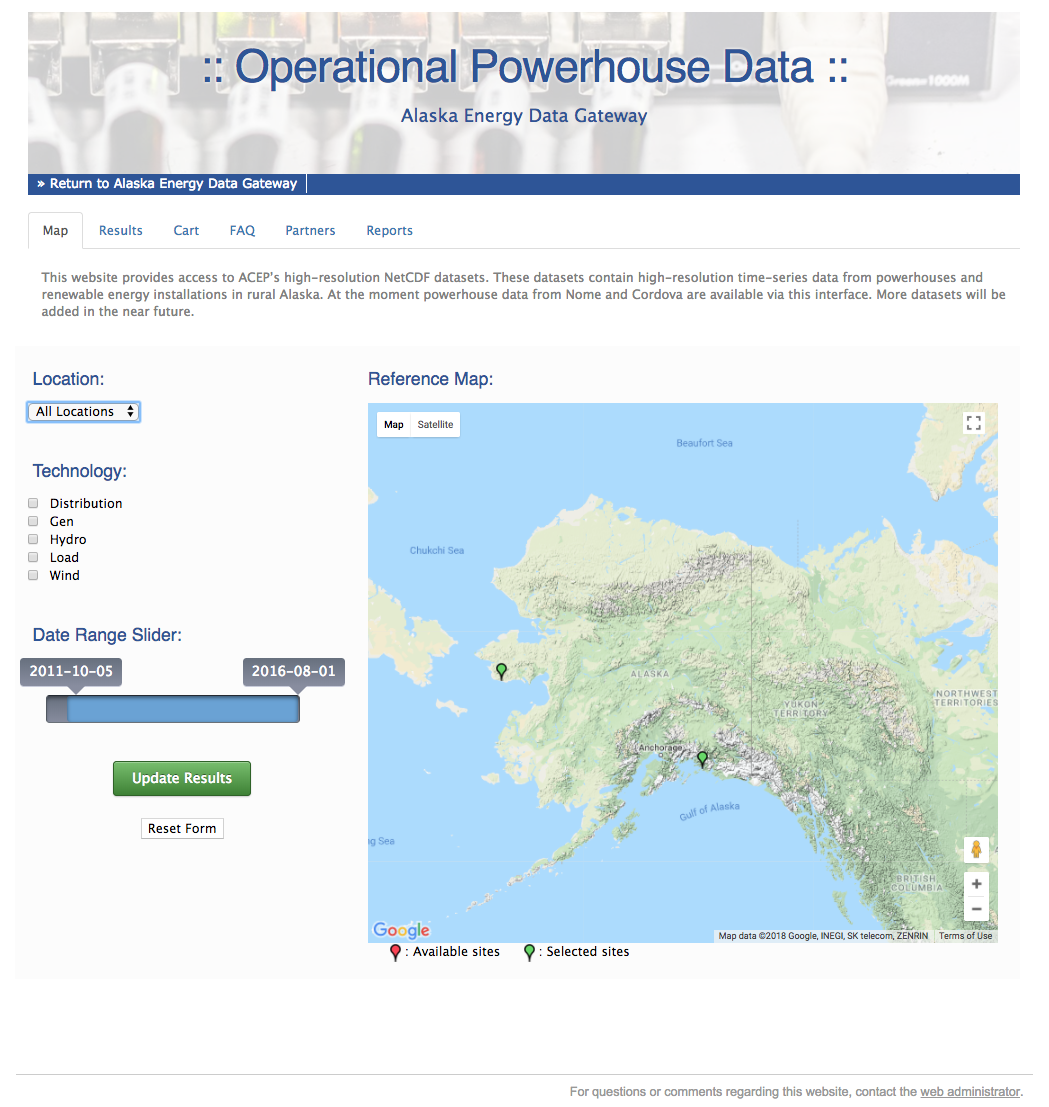Open the All Locations dropdown
Image resolution: width=1049 pixels, height=1107 pixels.
(84, 412)
